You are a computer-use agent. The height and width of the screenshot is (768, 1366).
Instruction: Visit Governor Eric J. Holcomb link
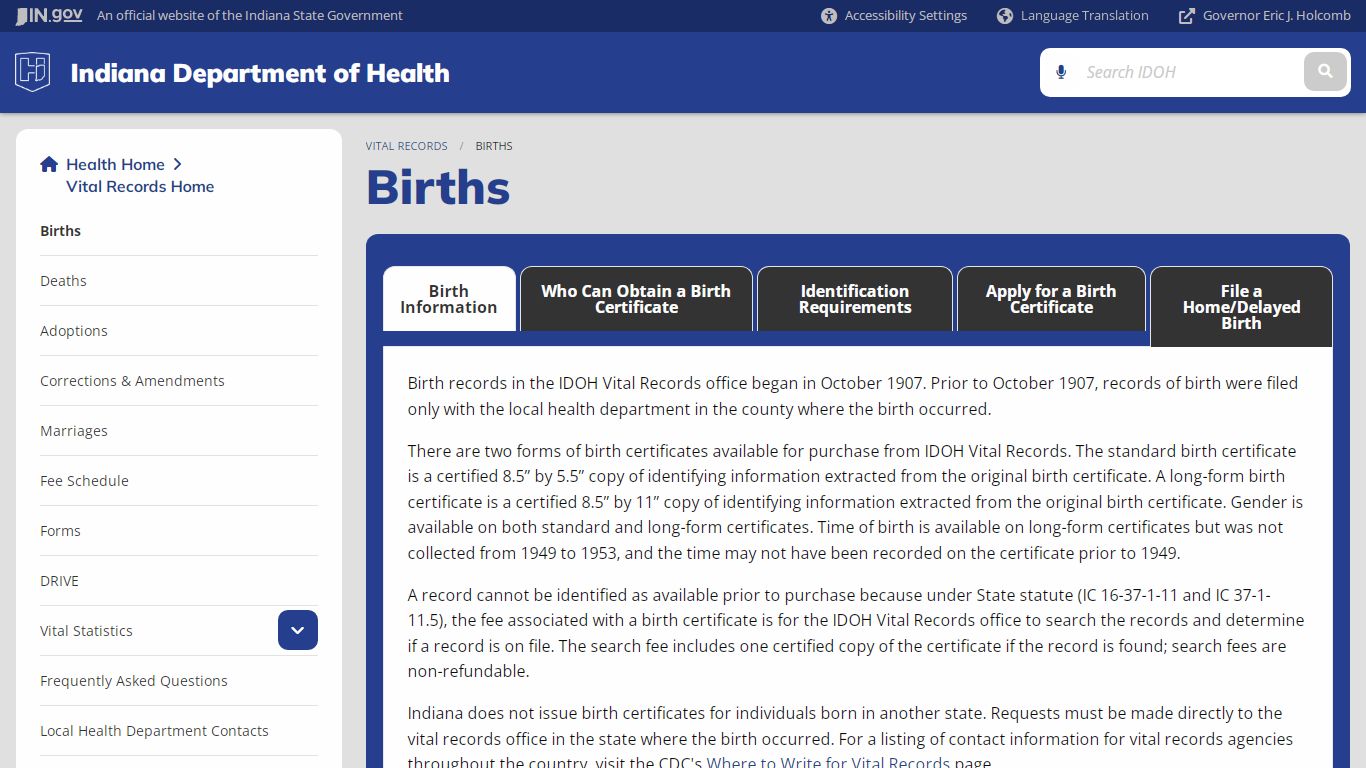(x=1277, y=16)
